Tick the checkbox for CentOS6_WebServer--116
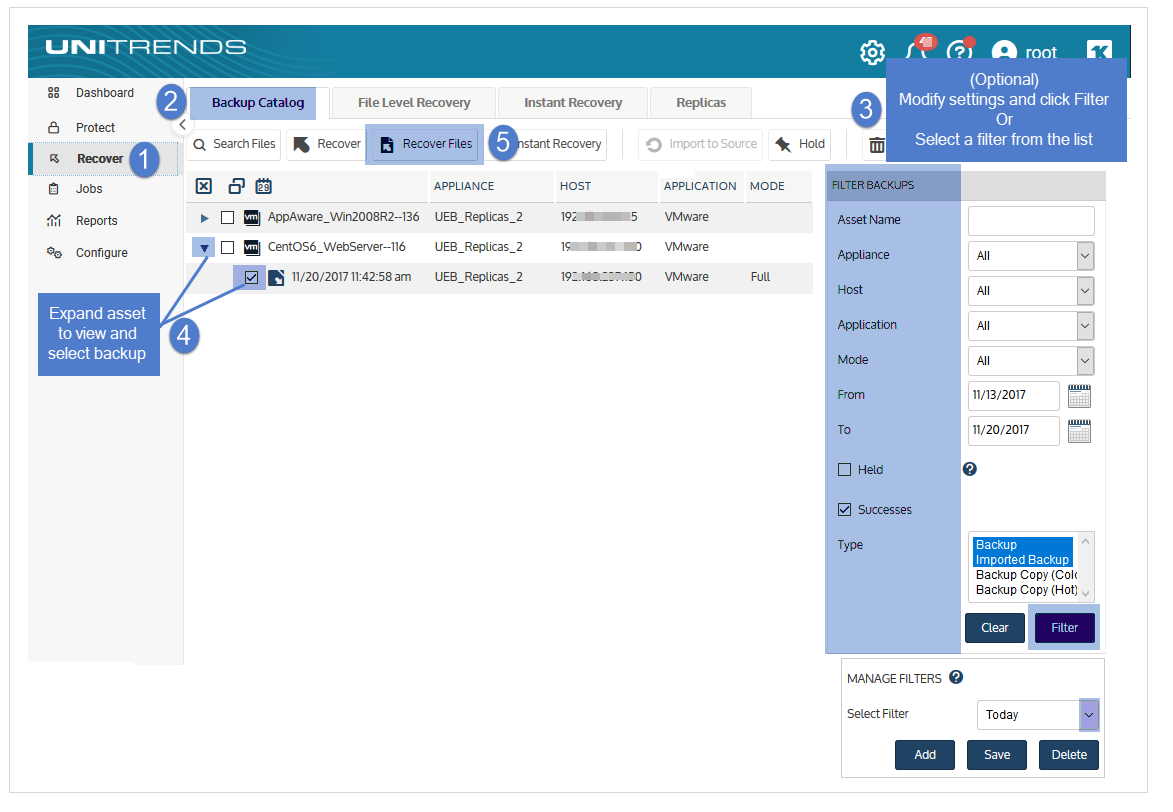This screenshot has height=812, width=1173. [x=227, y=248]
